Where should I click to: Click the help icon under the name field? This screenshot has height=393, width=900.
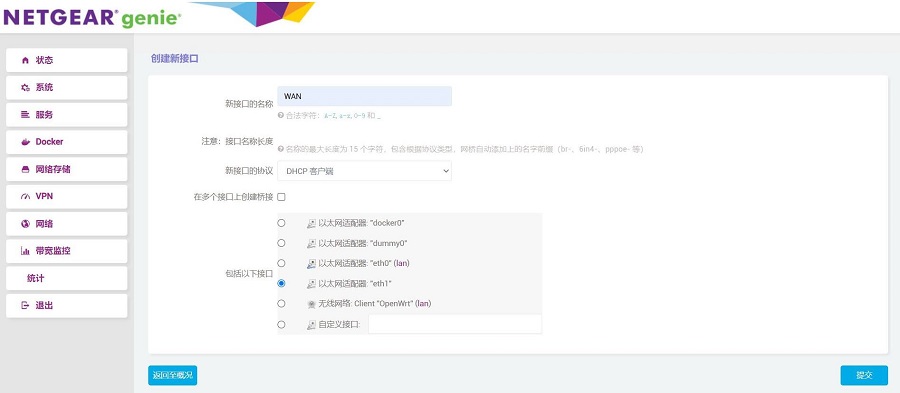281,115
